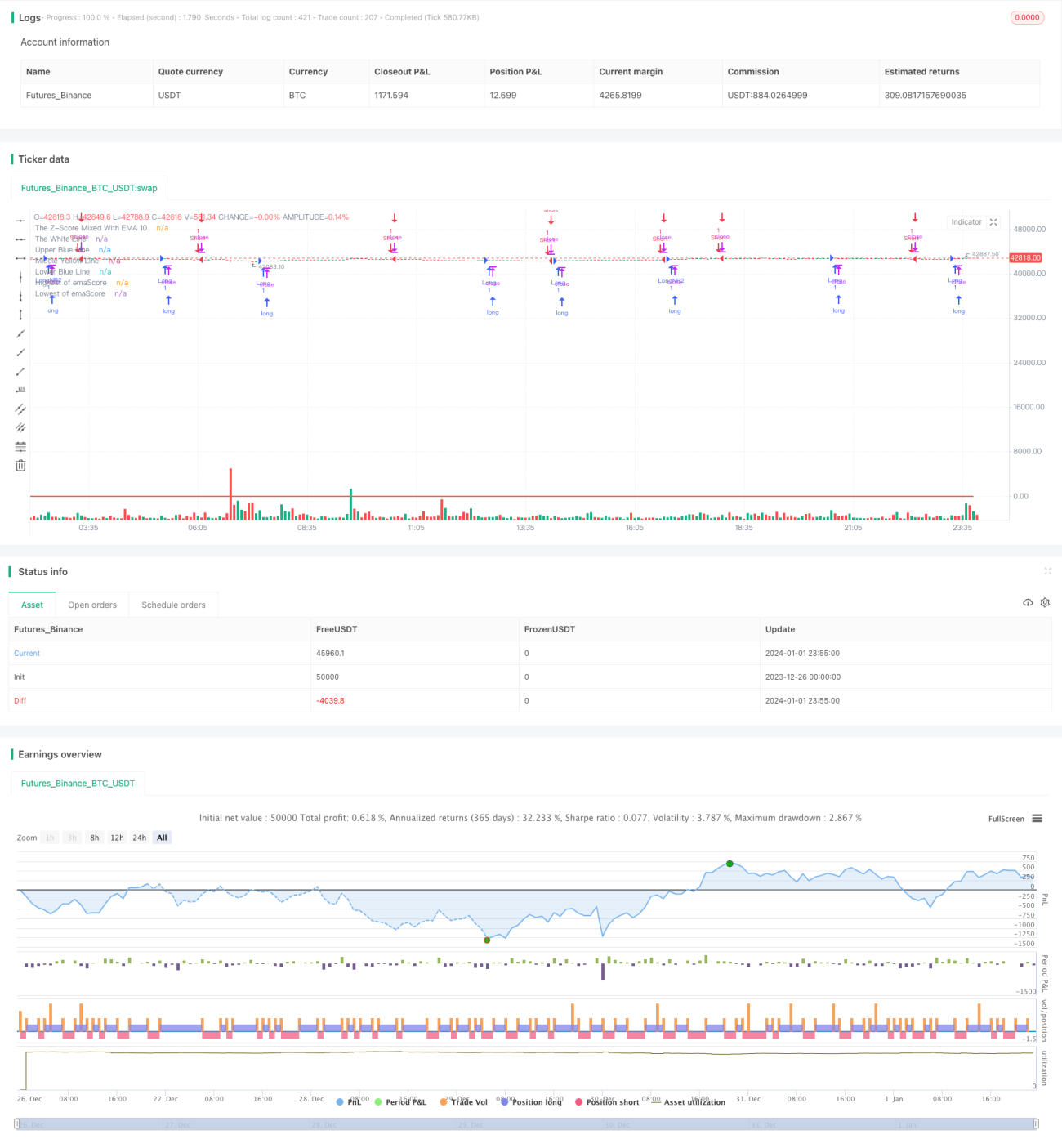Toggle the PnL series in chart legend
The image size is (1062, 1148).
tap(349, 1102)
